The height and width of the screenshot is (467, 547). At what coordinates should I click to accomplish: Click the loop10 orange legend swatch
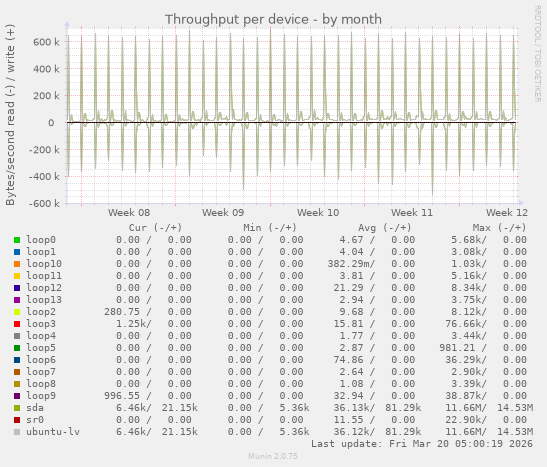[17, 264]
